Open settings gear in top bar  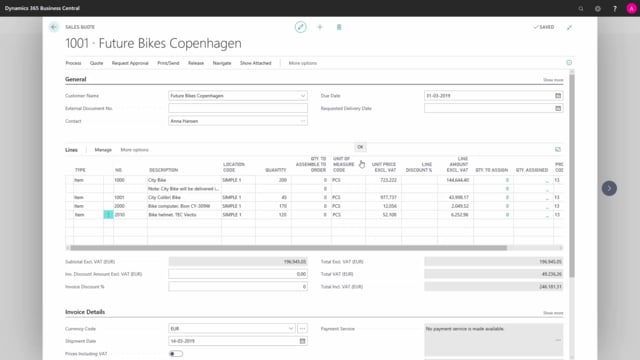coord(598,9)
